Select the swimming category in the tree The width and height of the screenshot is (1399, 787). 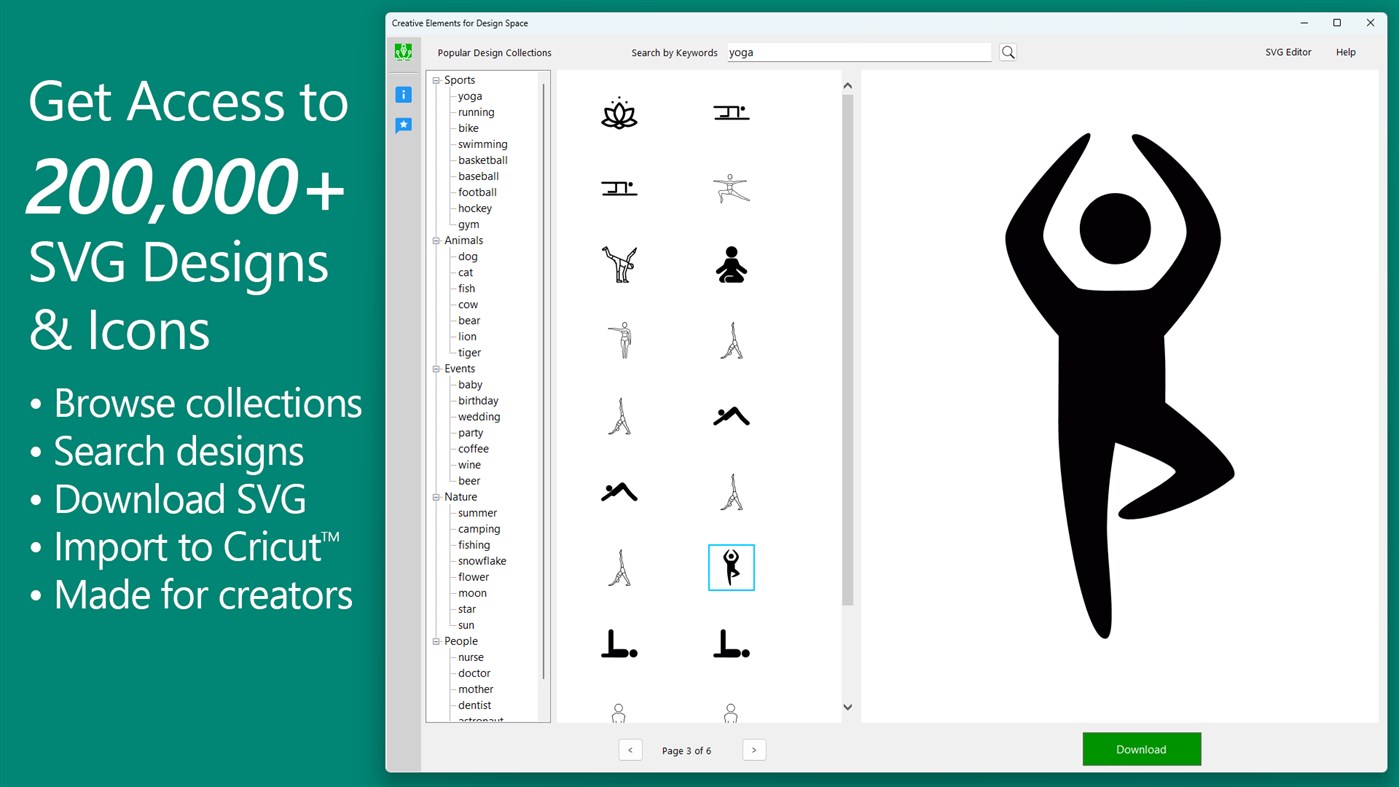[x=482, y=143]
